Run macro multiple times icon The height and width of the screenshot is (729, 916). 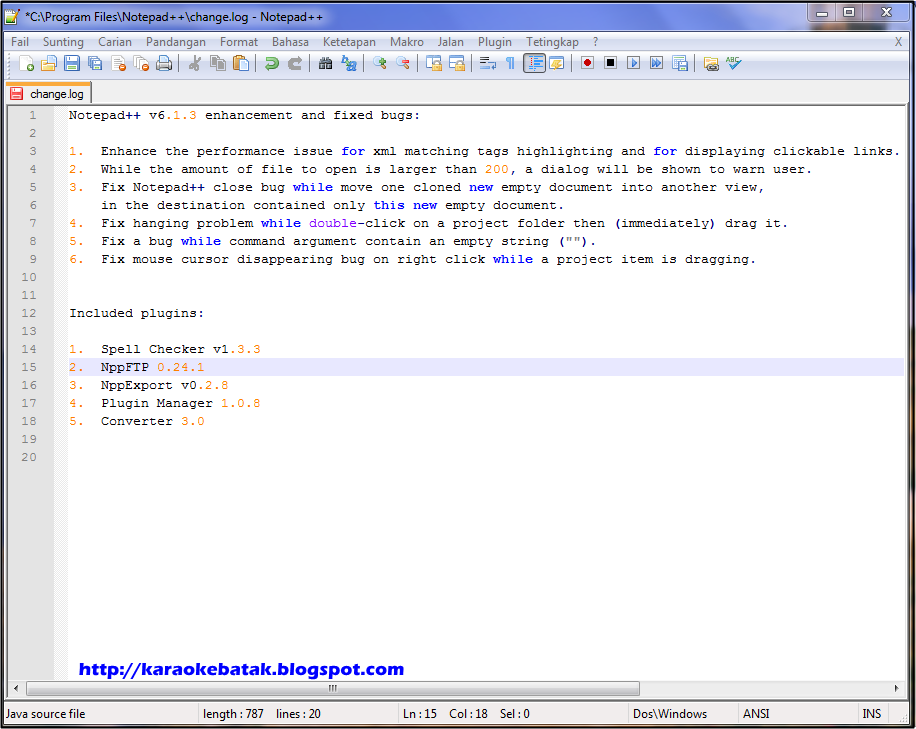point(657,63)
